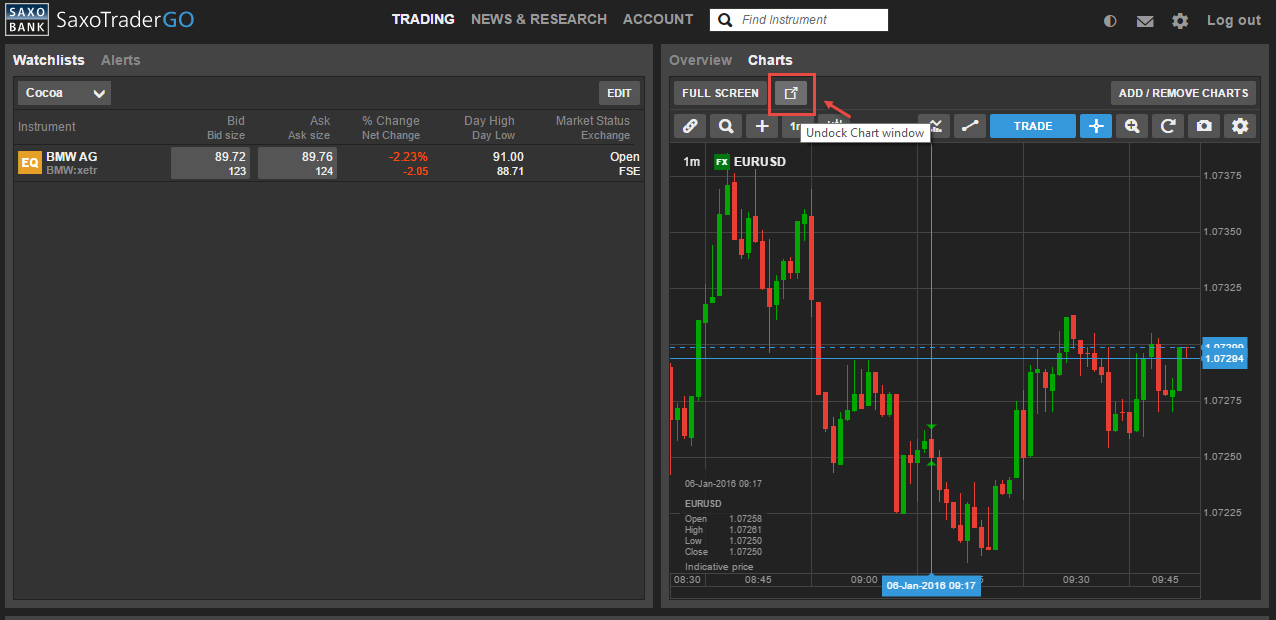Image resolution: width=1276 pixels, height=620 pixels.
Task: Reset the chart with the circular arrow
Action: pos(1168,126)
